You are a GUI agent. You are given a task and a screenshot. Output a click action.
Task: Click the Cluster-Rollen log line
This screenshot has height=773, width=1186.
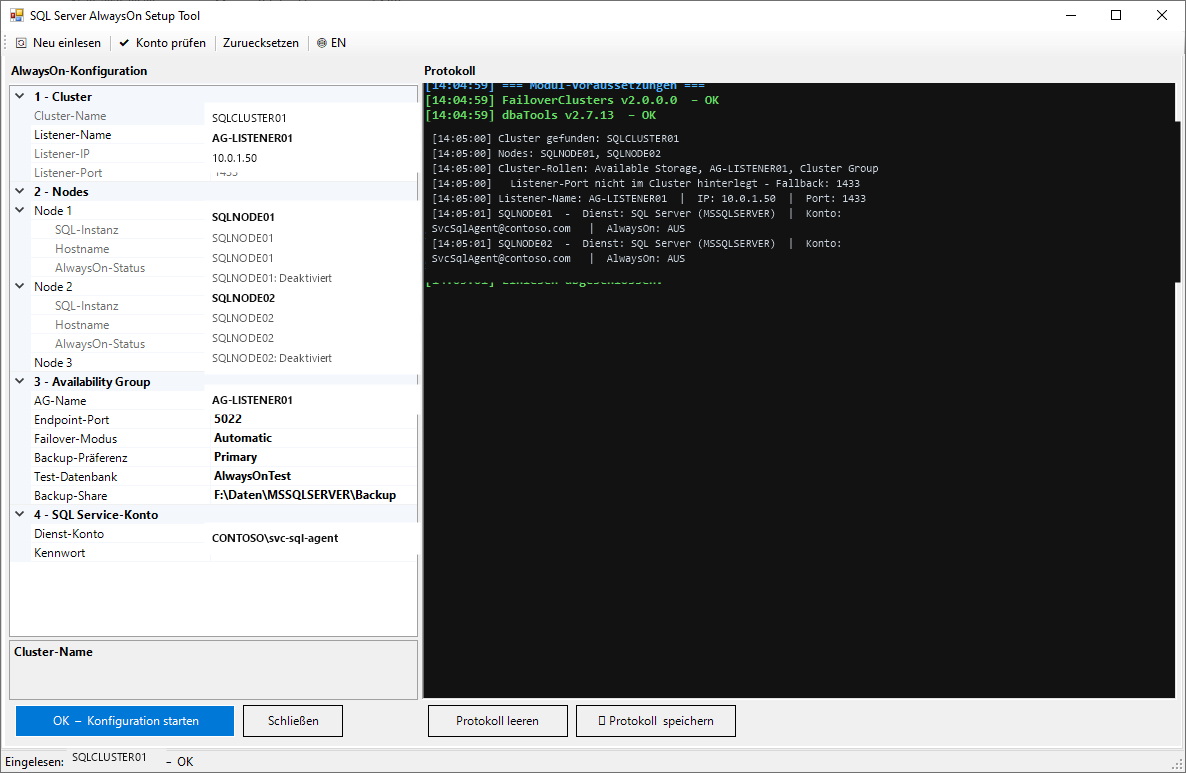click(x=655, y=169)
